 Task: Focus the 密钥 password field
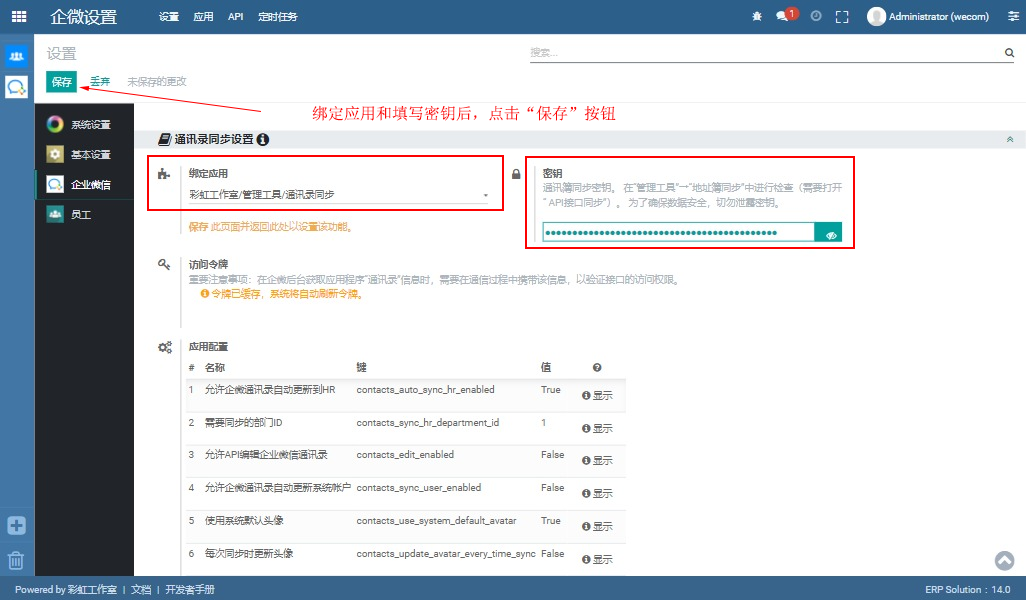[x=678, y=232]
